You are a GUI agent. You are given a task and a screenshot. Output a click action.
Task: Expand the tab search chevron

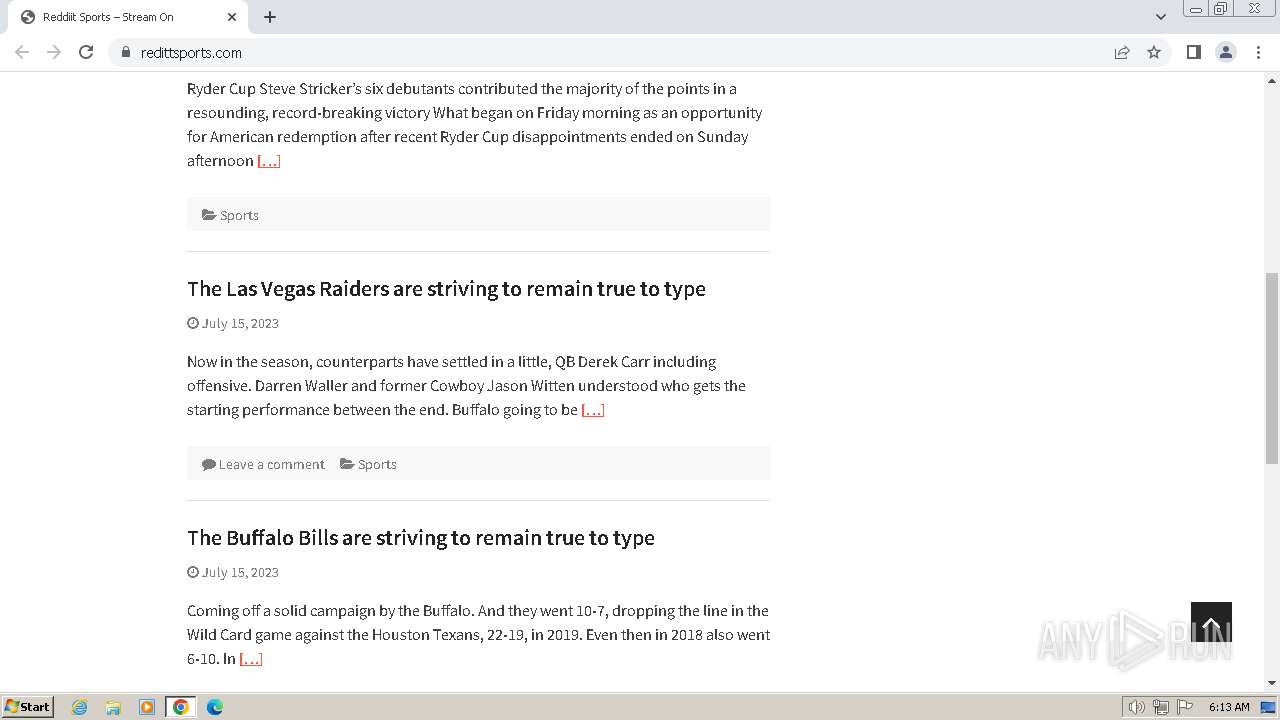pyautogui.click(x=1161, y=17)
